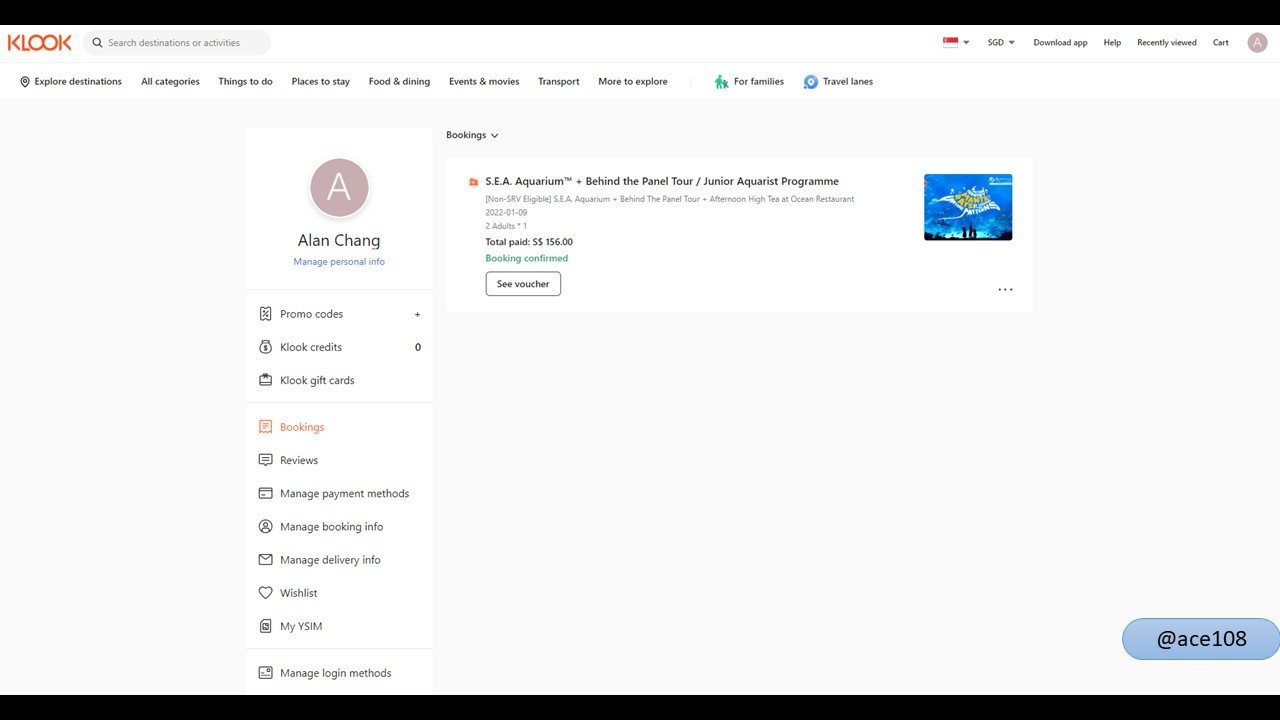1280x720 pixels.
Task: Open the Things to do menu
Action: point(245,82)
